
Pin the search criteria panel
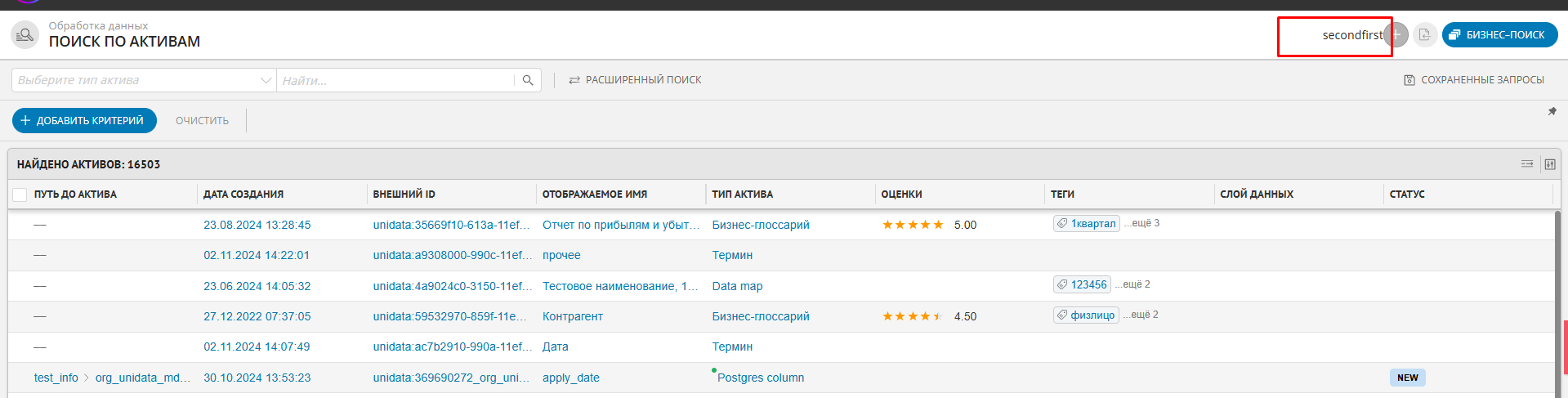(x=1552, y=111)
